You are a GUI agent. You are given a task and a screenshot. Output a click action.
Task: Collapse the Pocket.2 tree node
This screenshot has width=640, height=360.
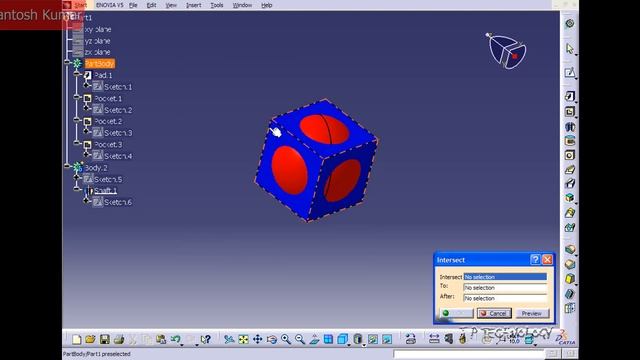[77, 120]
